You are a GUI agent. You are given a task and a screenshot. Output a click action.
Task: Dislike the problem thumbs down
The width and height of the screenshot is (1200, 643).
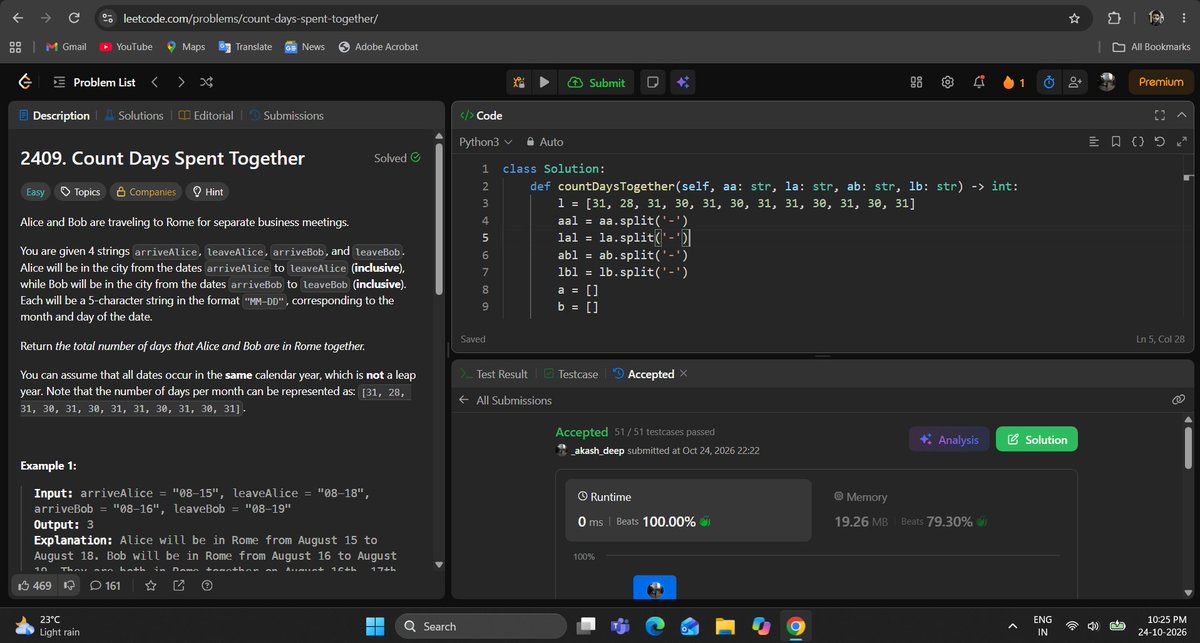(x=70, y=585)
